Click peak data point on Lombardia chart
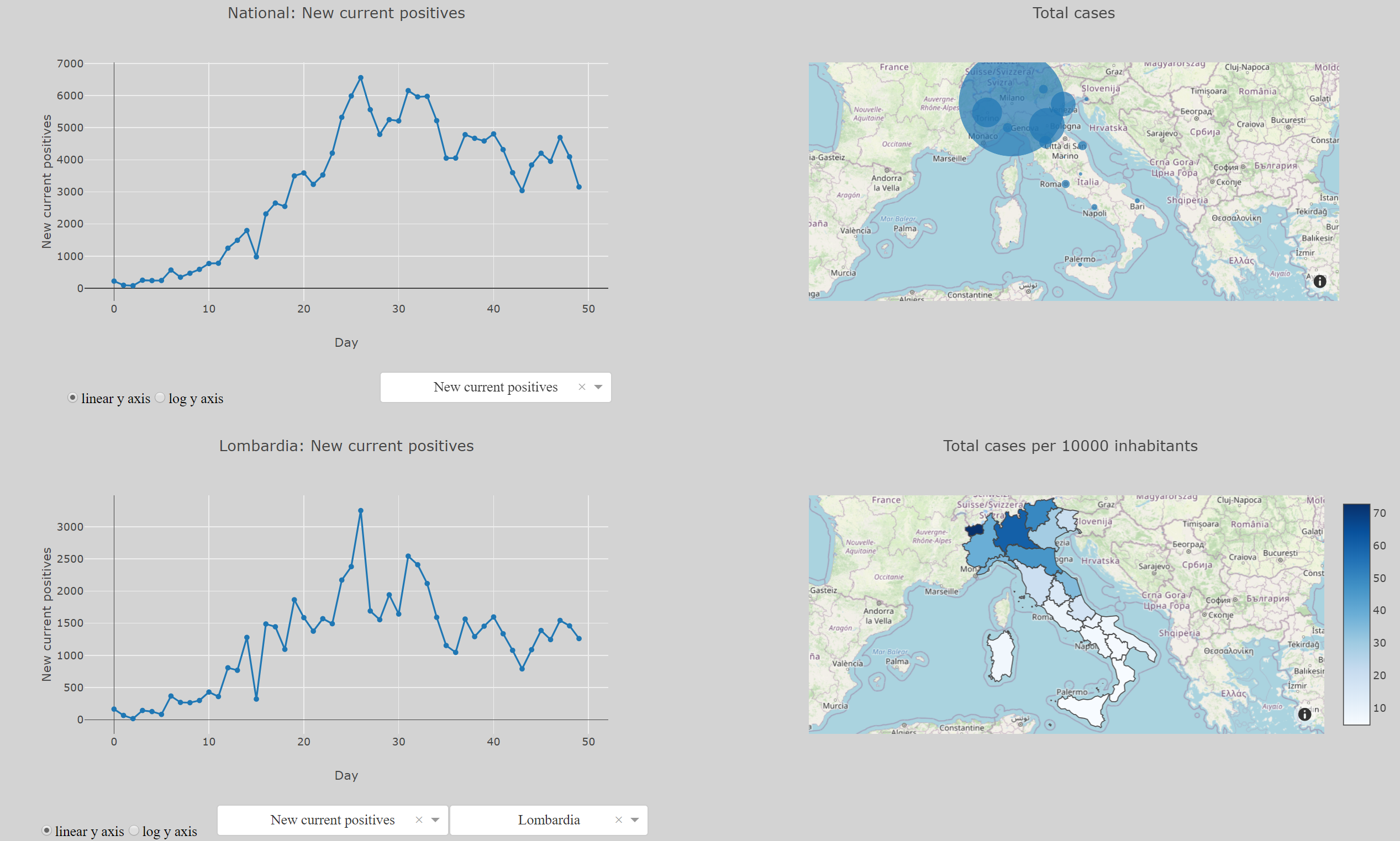 pos(361,511)
